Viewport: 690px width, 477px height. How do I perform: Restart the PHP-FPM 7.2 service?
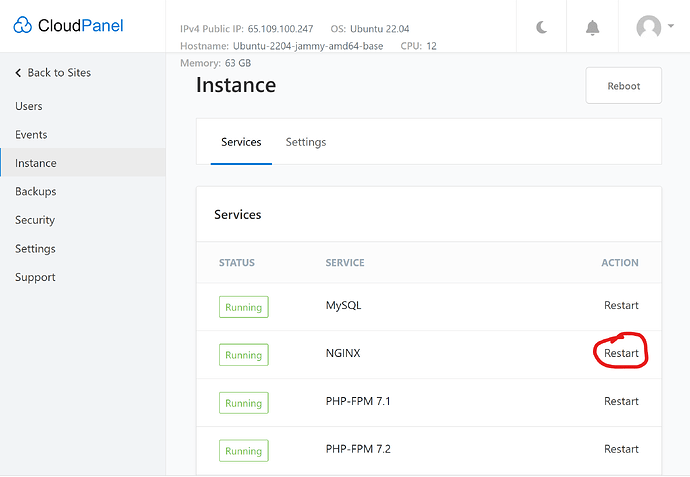(x=621, y=449)
